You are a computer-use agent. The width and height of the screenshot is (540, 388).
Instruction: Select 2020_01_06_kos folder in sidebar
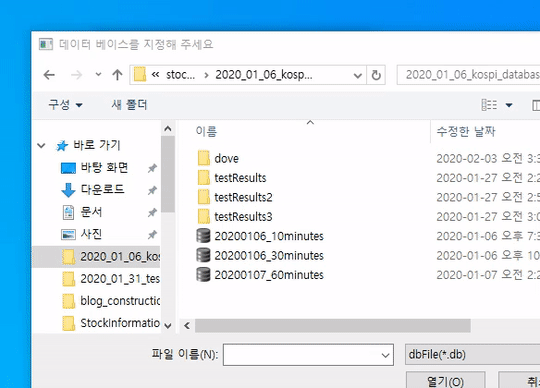96,256
